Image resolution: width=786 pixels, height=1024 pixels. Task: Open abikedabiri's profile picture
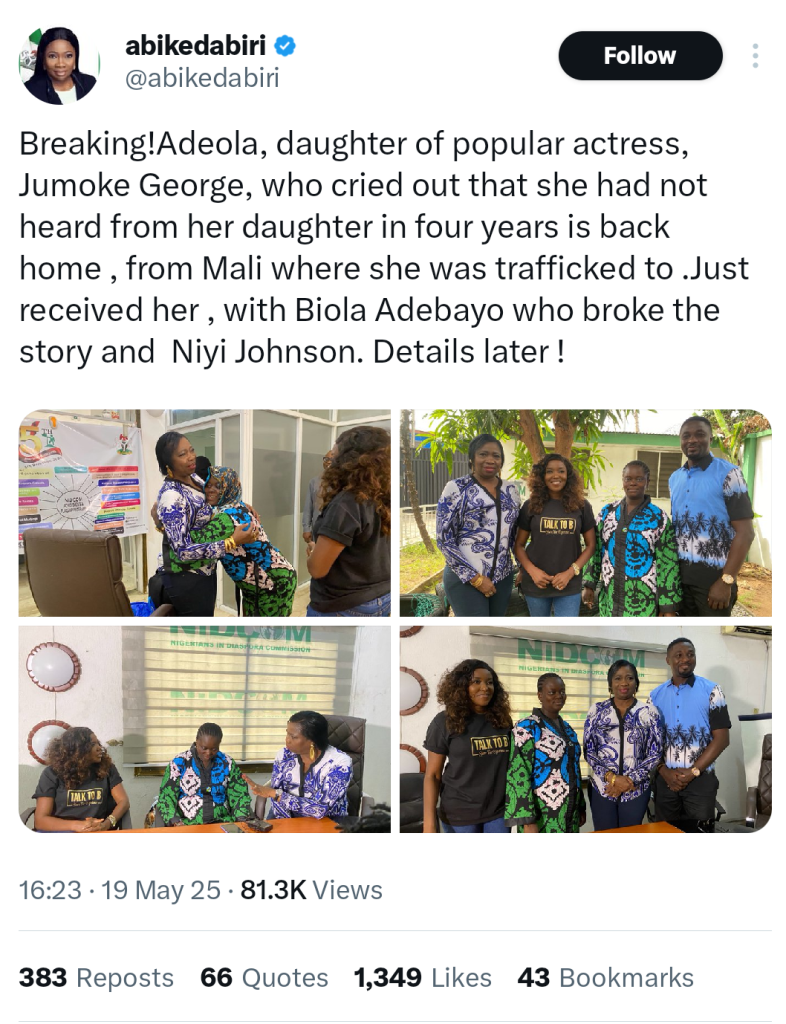click(x=60, y=64)
